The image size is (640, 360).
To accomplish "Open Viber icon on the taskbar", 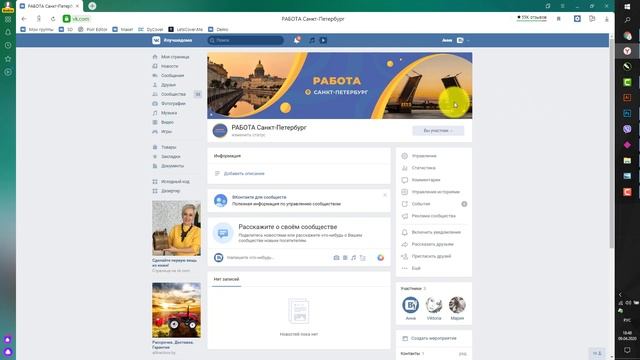I will [627, 129].
